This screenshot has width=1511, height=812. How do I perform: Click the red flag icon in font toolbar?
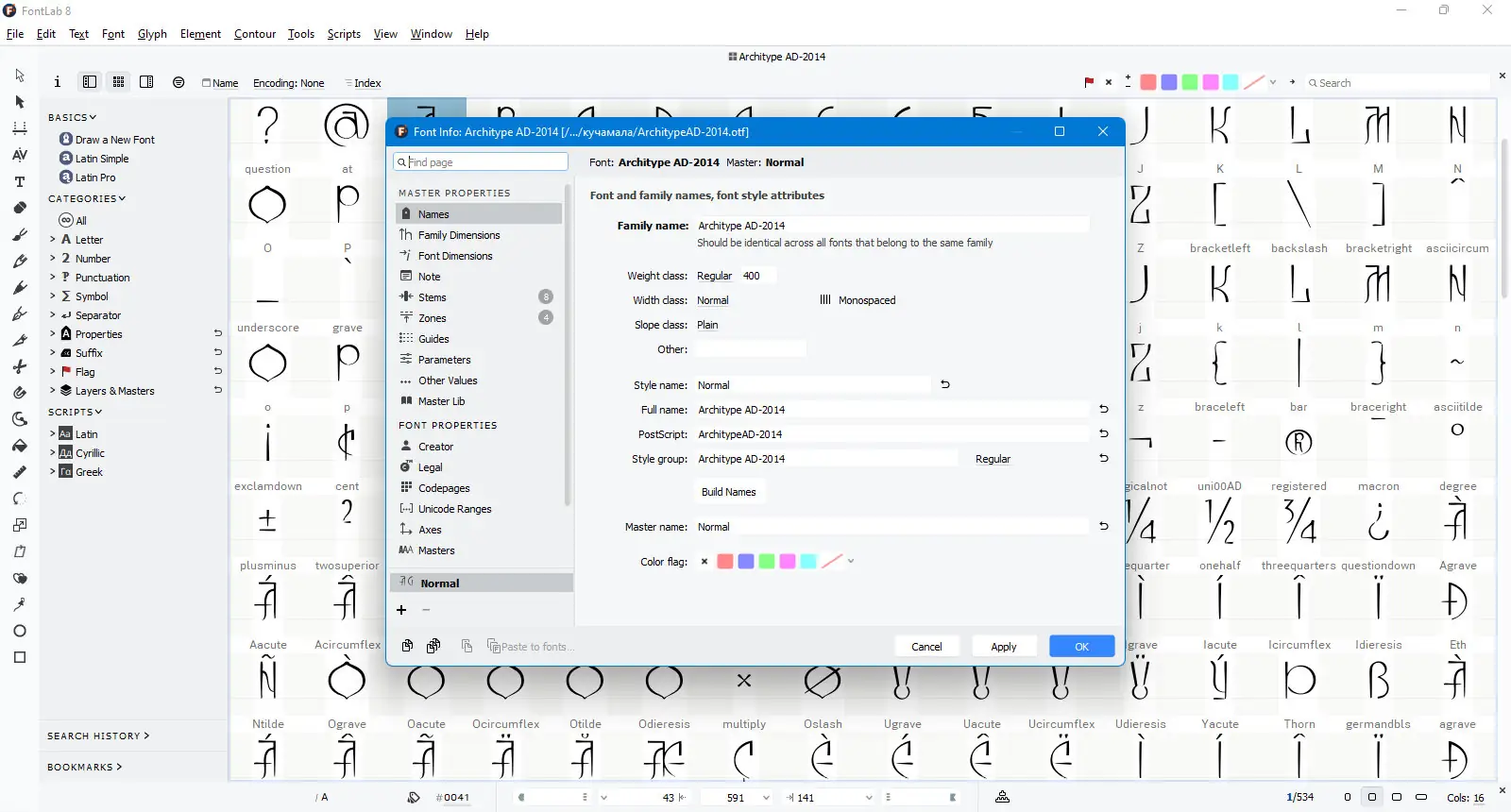1089,82
